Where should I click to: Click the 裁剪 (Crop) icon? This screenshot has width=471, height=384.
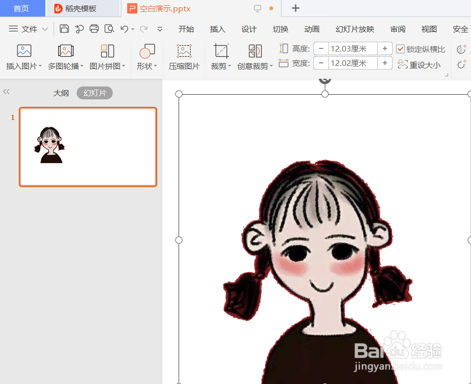(x=221, y=51)
